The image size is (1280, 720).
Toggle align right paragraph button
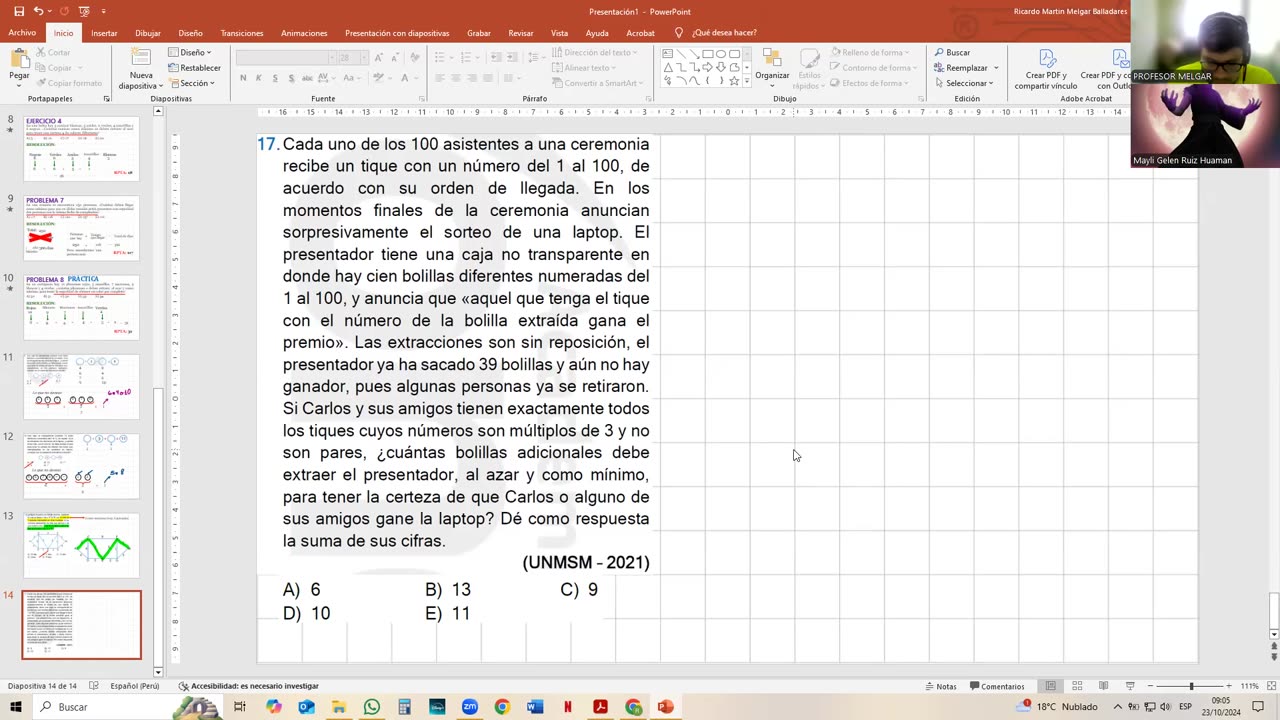472,78
